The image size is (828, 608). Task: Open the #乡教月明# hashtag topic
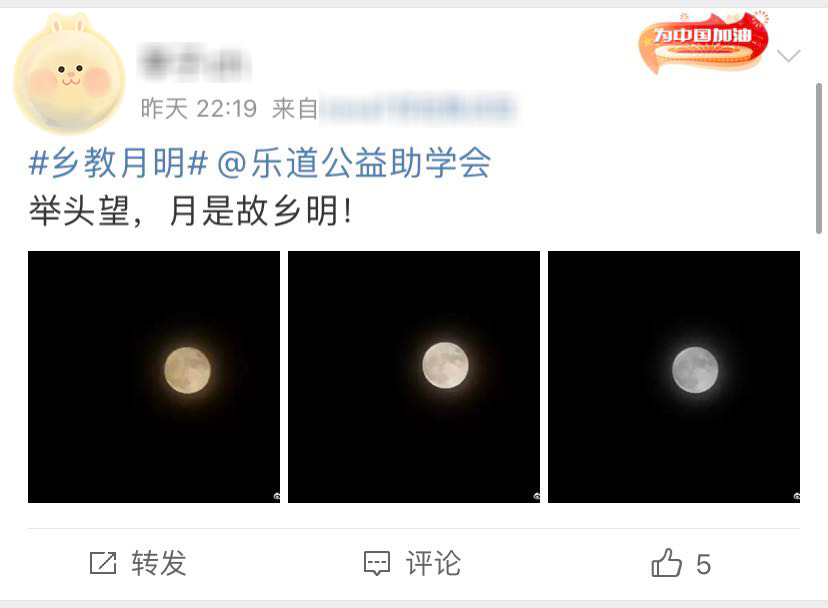click(118, 163)
